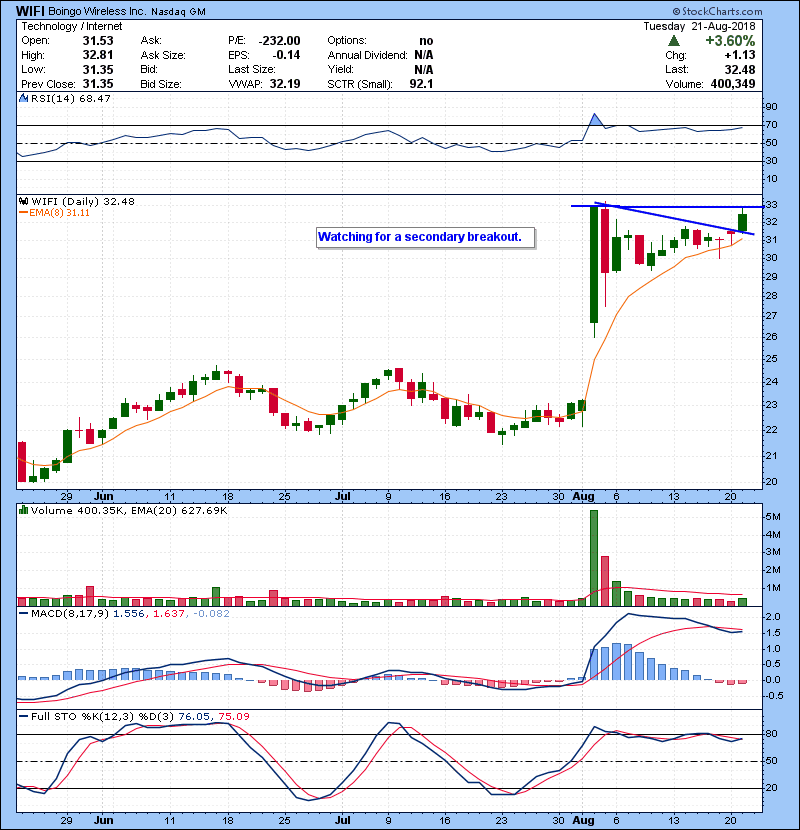Click the stochastic %D value 75.09
Screen dimensions: 800x830
point(233,716)
